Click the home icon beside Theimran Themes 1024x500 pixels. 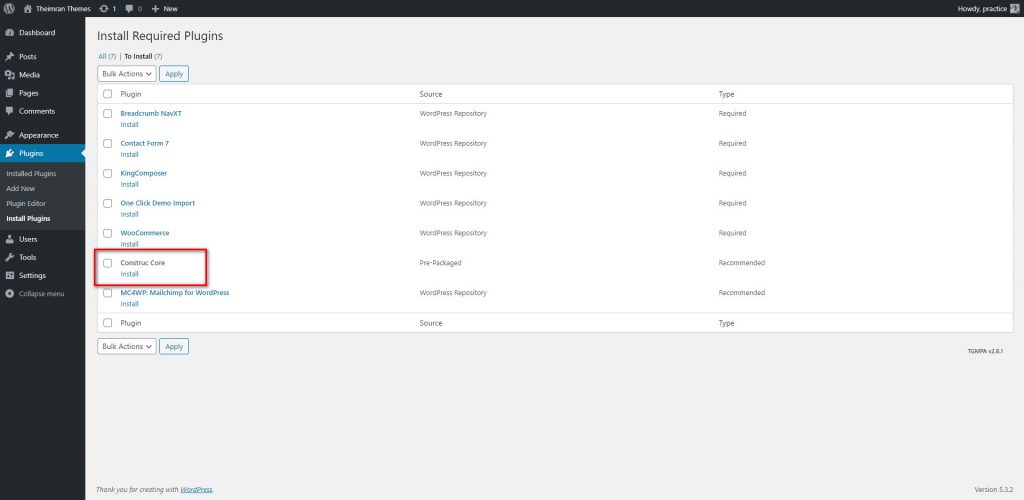[27, 8]
